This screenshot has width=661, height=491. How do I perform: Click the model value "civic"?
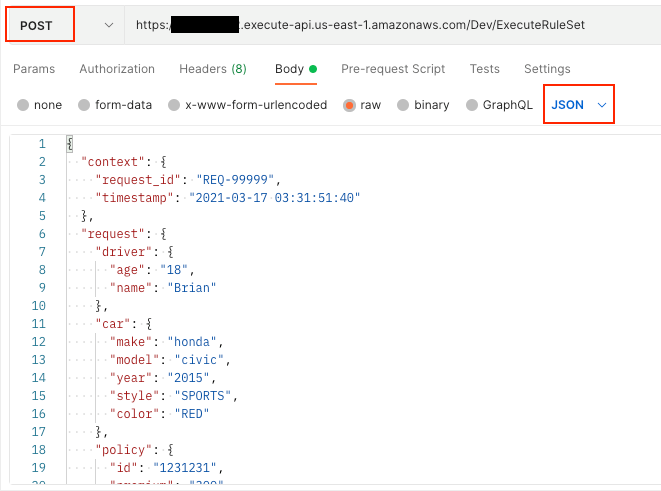(199, 360)
